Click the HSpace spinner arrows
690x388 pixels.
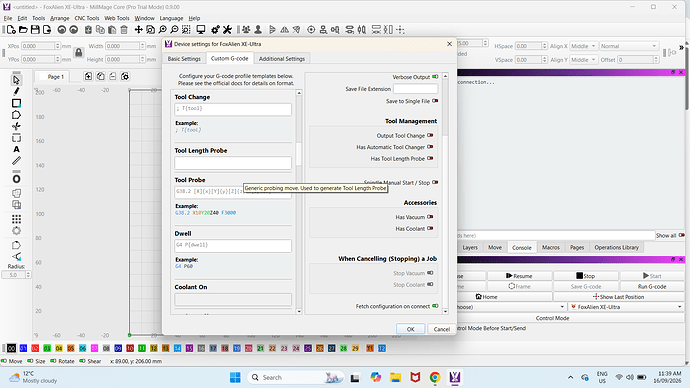[544, 46]
